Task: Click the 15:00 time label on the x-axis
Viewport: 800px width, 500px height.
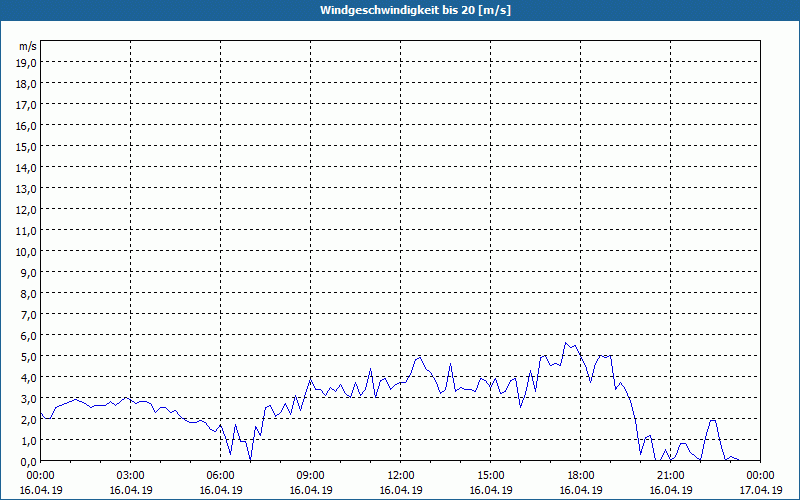Action: click(491, 476)
